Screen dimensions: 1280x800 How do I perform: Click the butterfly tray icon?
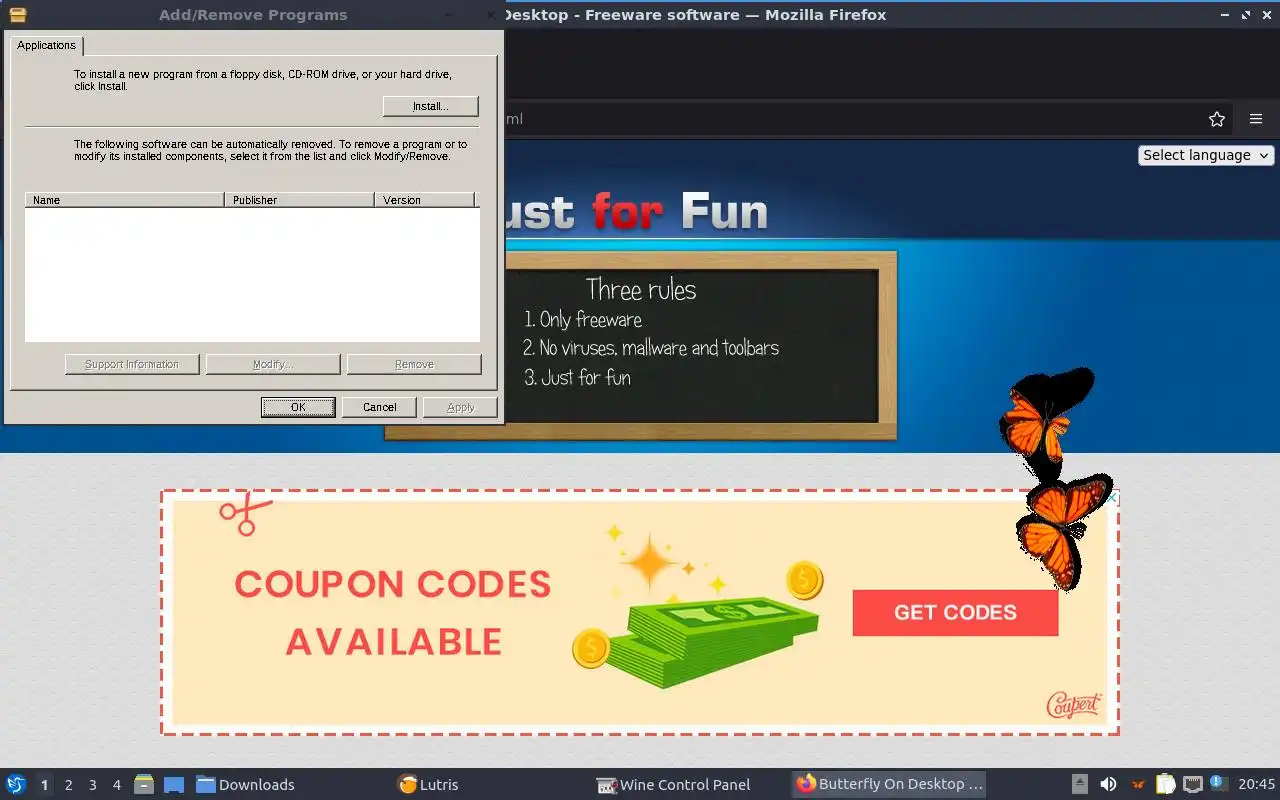click(1138, 784)
